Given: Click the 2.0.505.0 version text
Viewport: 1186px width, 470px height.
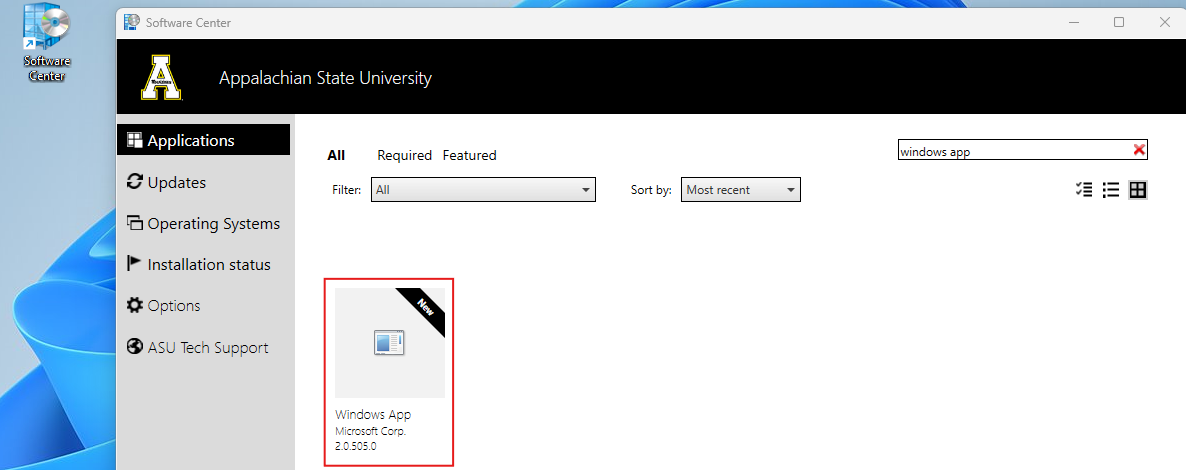Looking at the screenshot, I should [355, 446].
